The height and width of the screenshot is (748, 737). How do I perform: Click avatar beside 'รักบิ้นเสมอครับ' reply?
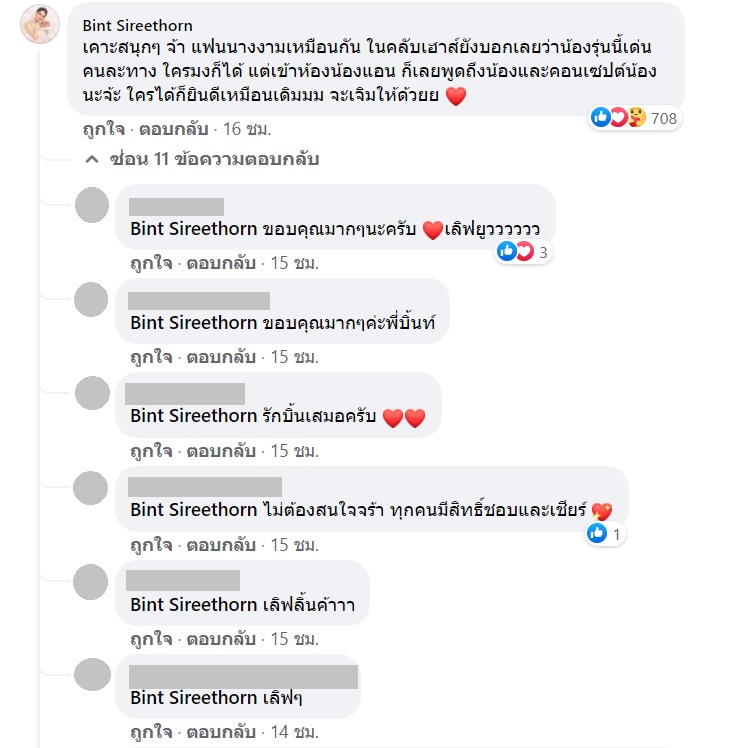(x=92, y=394)
